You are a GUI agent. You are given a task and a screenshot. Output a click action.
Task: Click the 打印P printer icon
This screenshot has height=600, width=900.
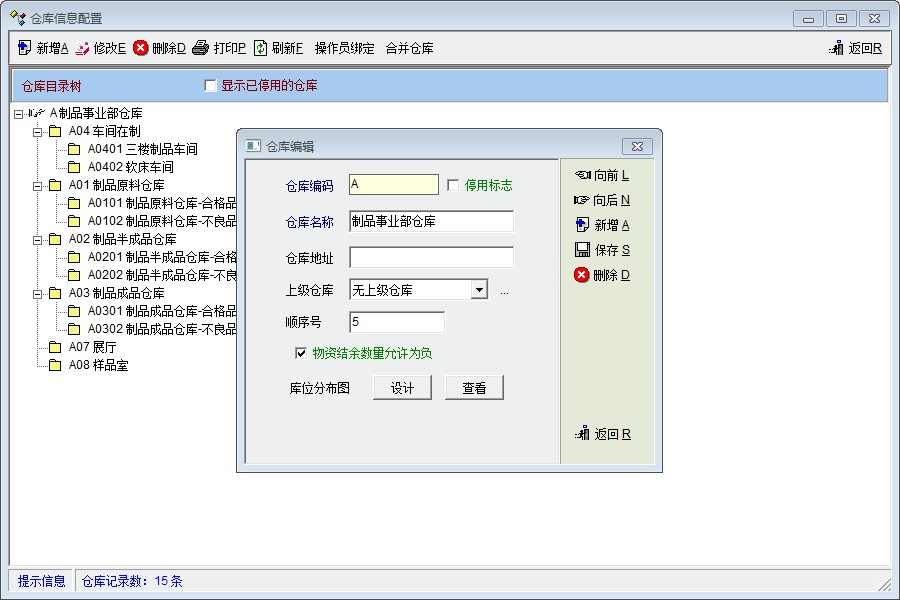pos(201,48)
